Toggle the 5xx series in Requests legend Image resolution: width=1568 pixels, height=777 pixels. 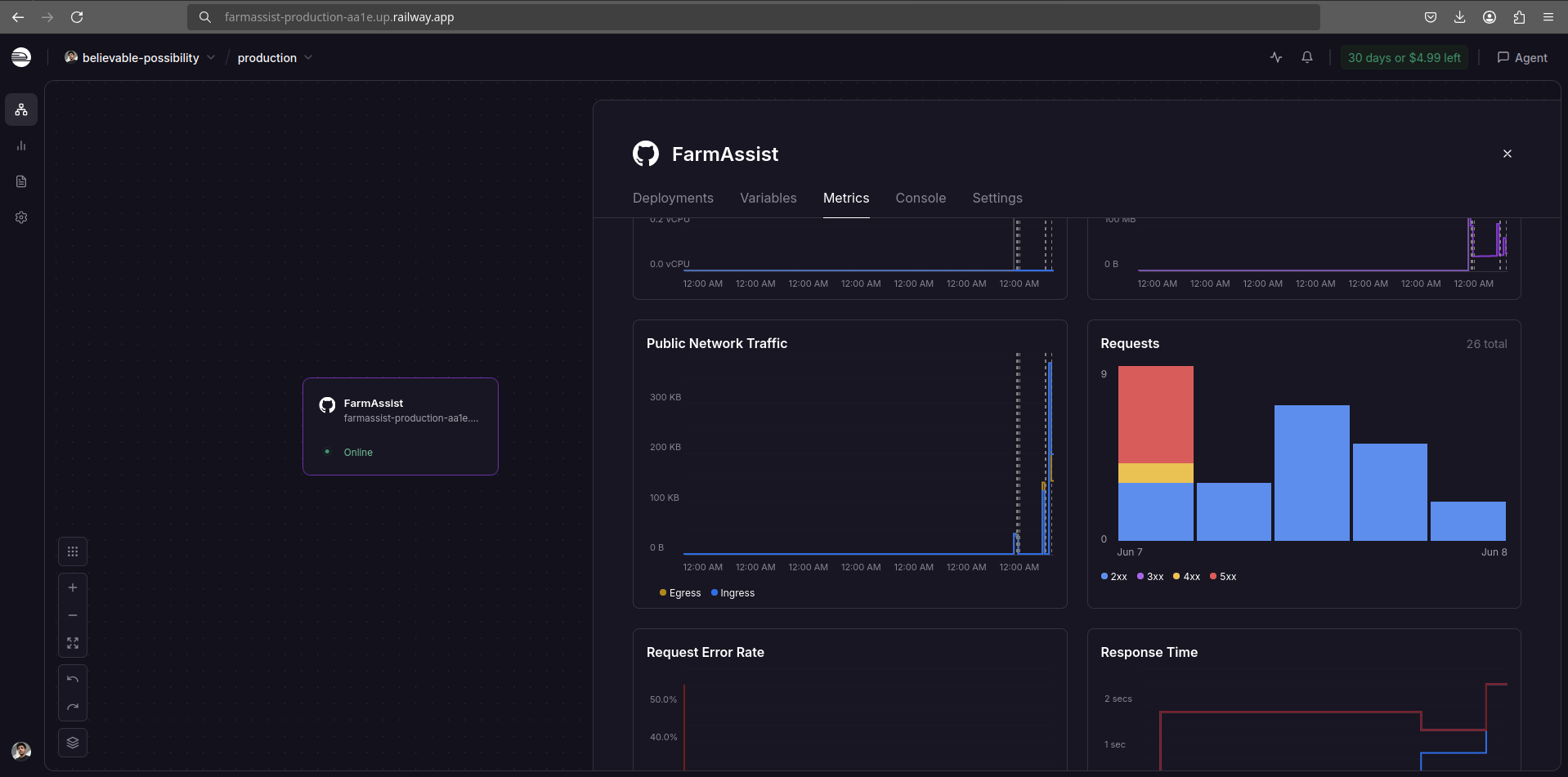click(x=1223, y=577)
